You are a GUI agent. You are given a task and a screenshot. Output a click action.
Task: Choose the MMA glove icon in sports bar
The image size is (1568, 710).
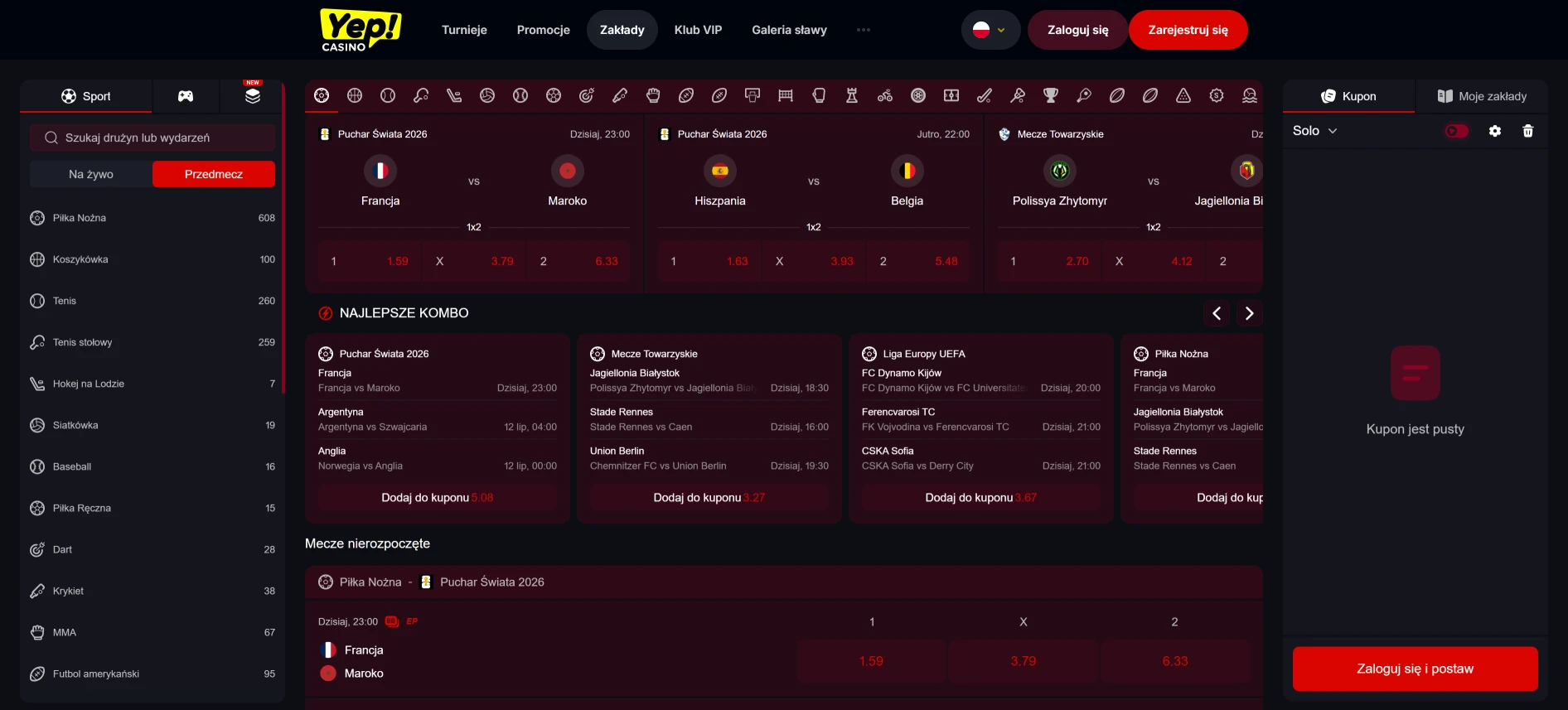[x=653, y=95]
